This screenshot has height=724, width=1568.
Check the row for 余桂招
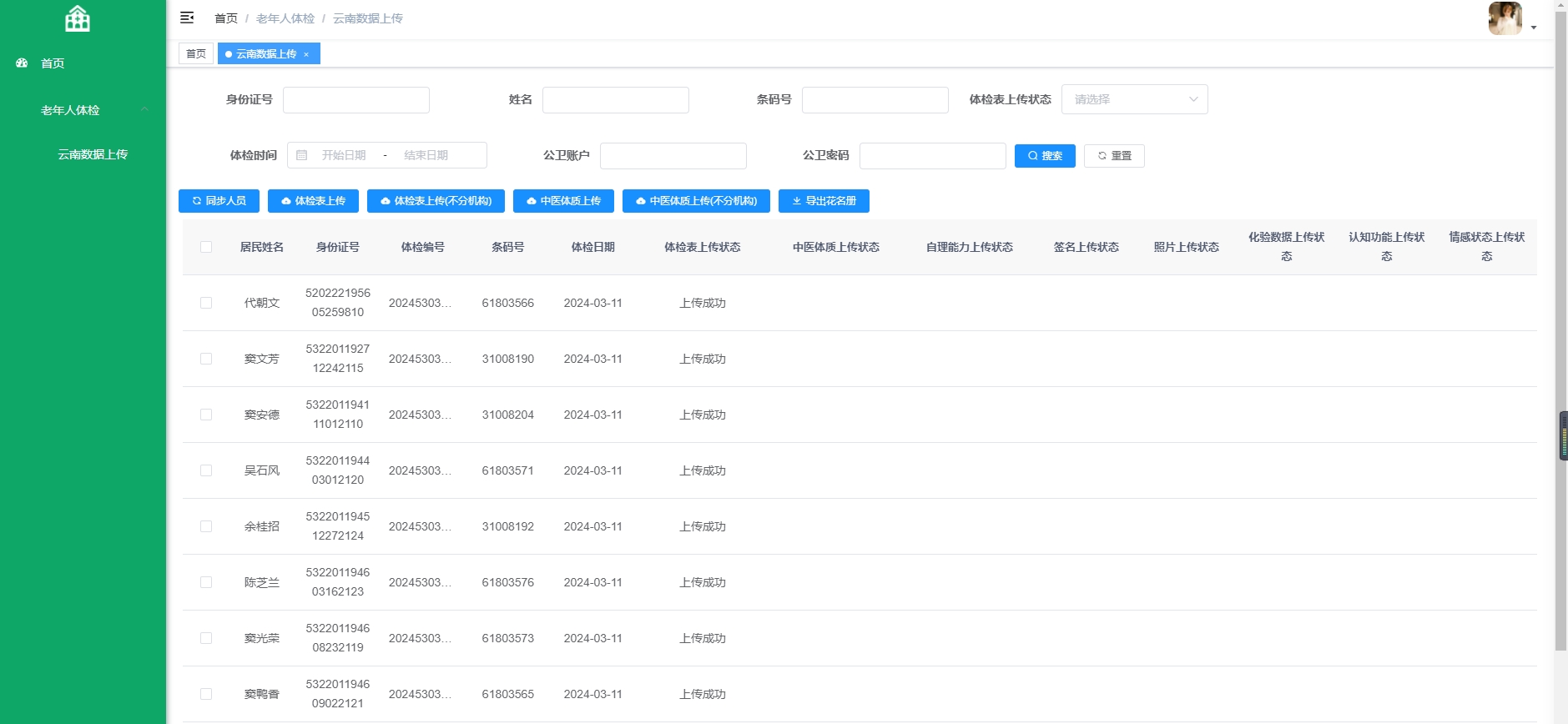point(206,526)
